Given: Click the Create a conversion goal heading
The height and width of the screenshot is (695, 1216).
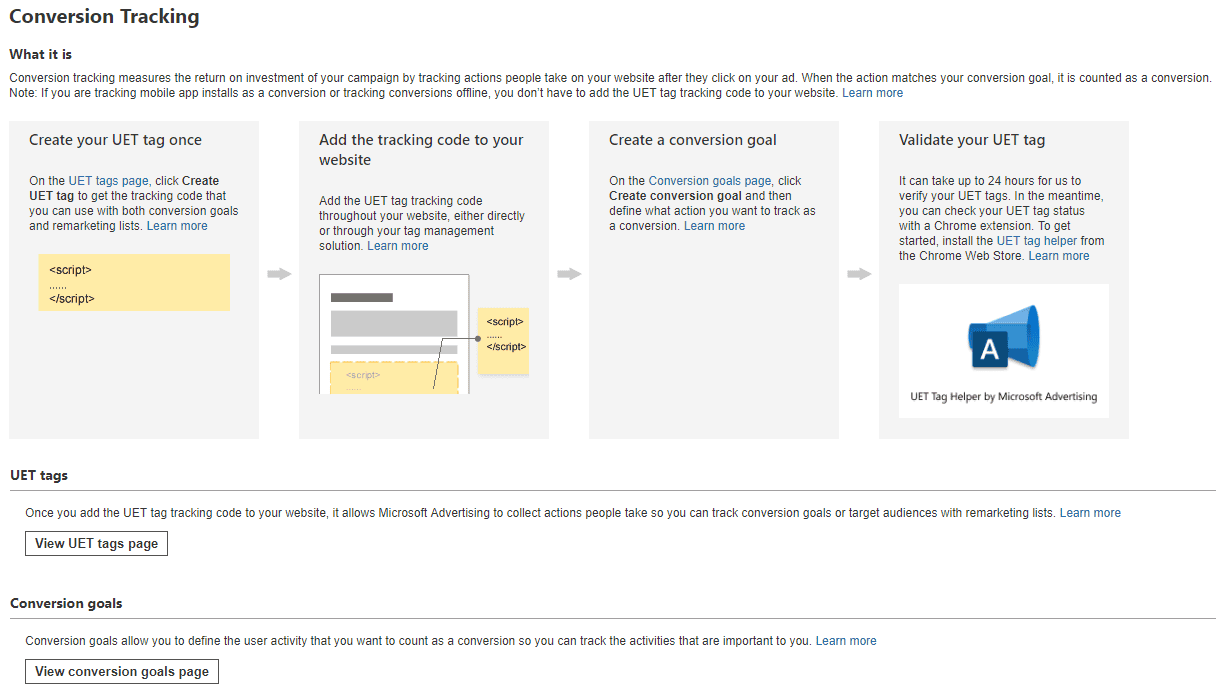Looking at the screenshot, I should click(x=693, y=140).
